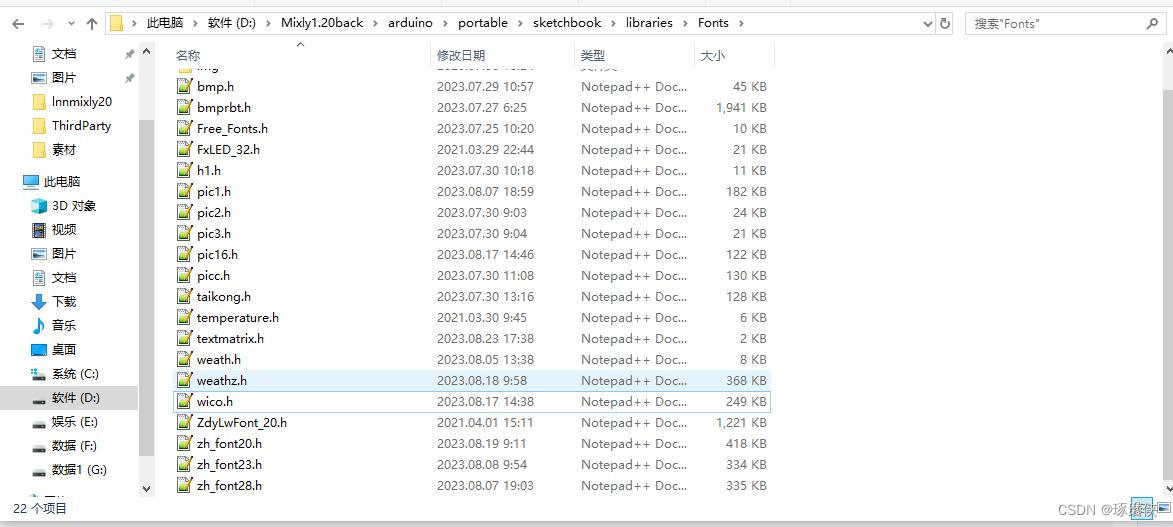This screenshot has width=1173, height=527.
Task: Navigate to the sketchbook breadcrumb
Action: (x=567, y=23)
